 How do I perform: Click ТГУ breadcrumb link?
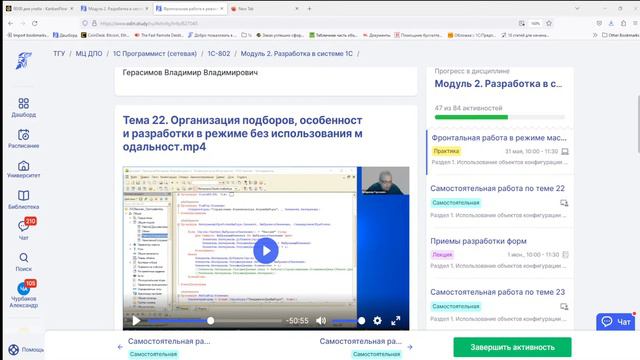click(59, 53)
